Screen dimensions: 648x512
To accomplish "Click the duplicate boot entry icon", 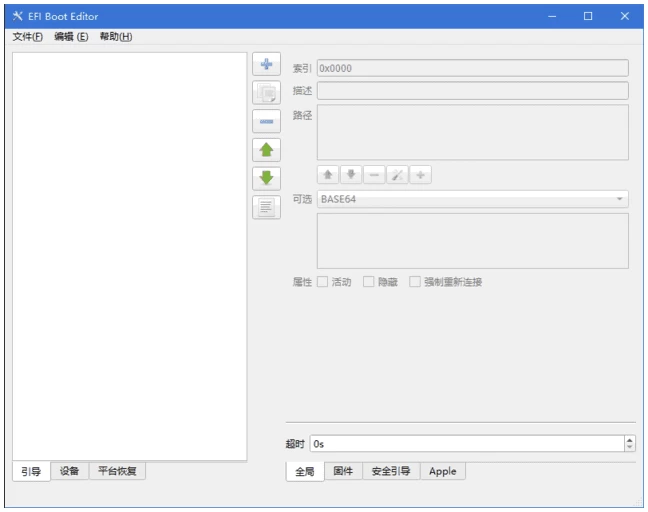I will point(266,94).
